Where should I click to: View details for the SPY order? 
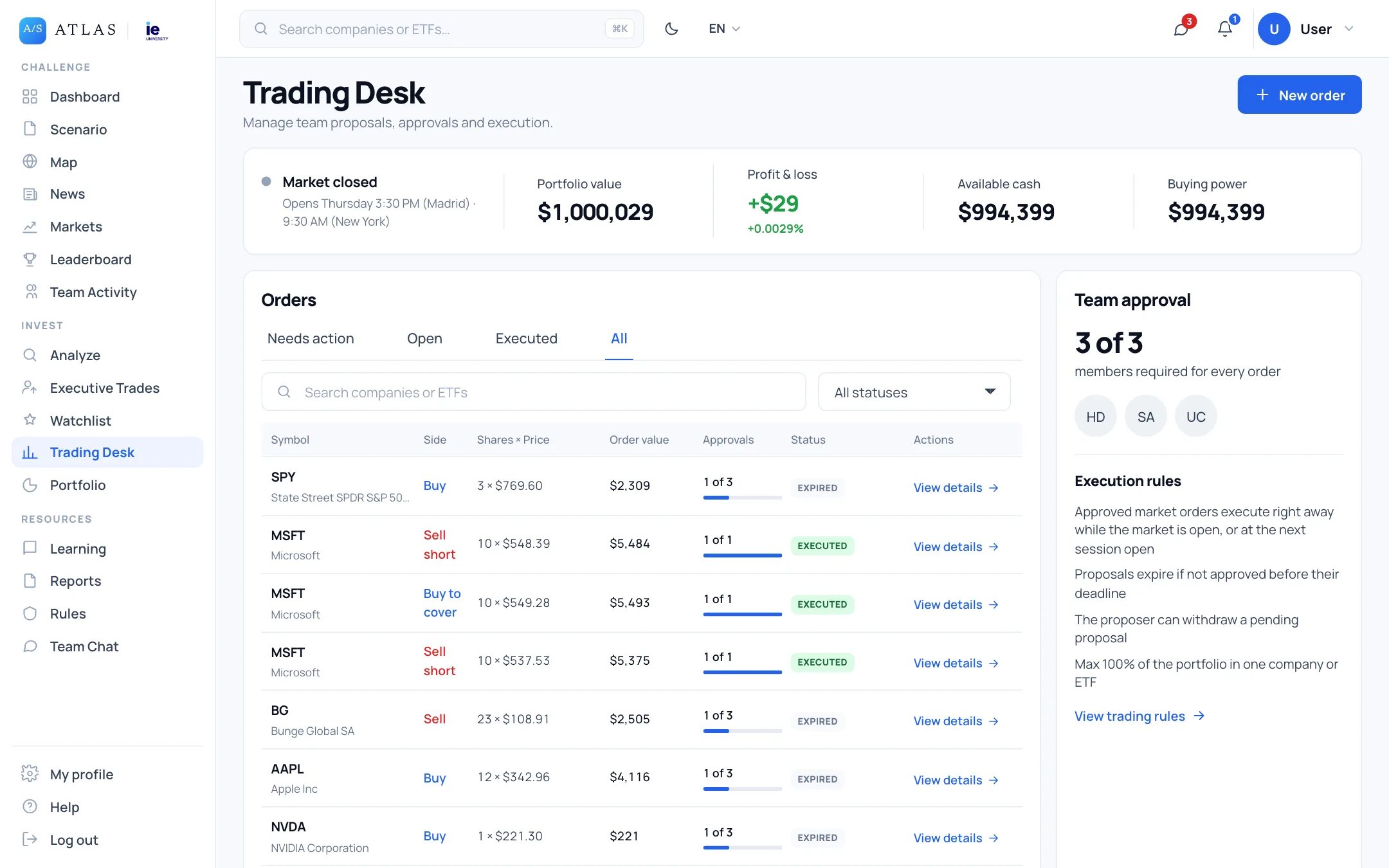point(956,487)
